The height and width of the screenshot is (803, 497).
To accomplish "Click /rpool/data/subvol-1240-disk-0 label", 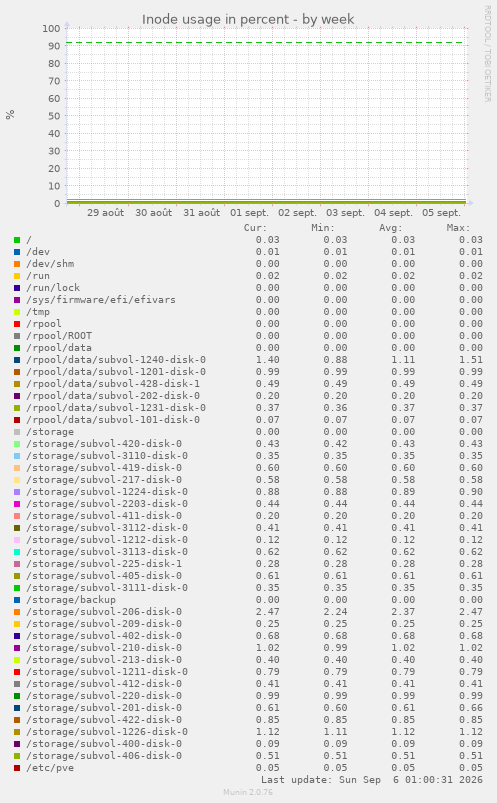I will (x=116, y=360).
